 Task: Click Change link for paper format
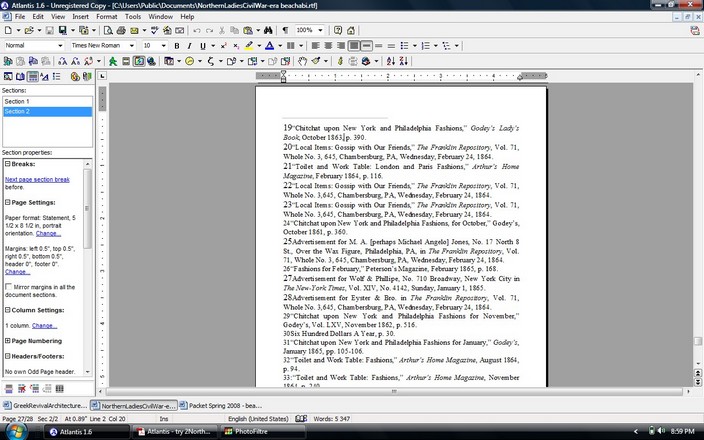point(48,233)
